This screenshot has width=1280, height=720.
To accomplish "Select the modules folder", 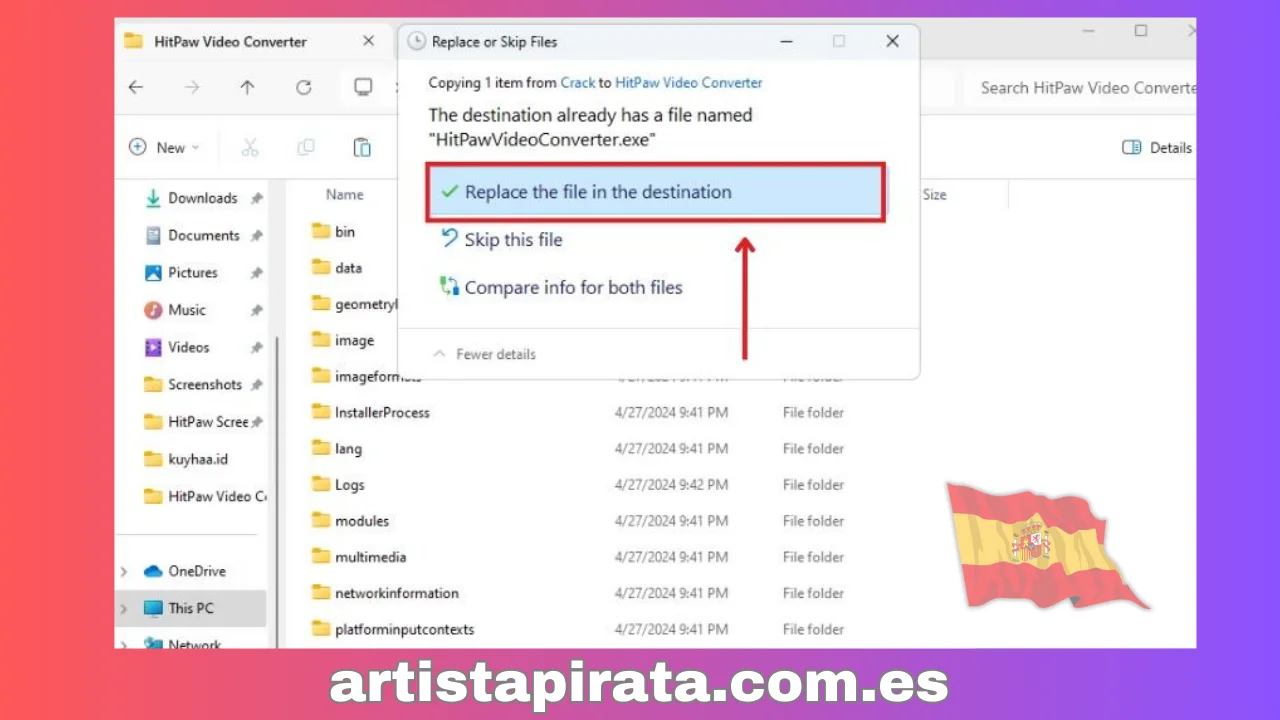I will coord(362,521).
